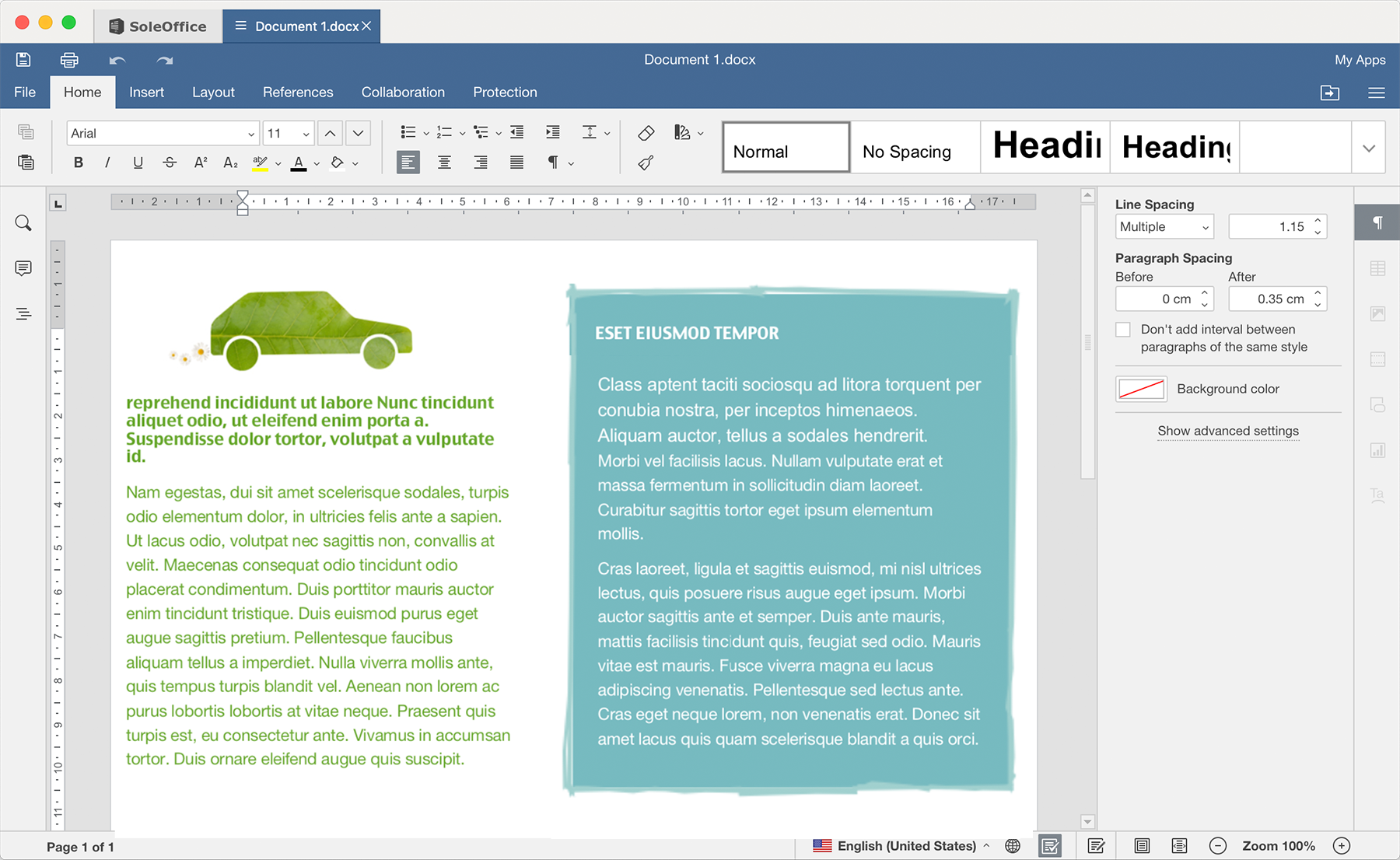Toggle fit to page view
This screenshot has height=860, width=1400.
tap(1142, 846)
